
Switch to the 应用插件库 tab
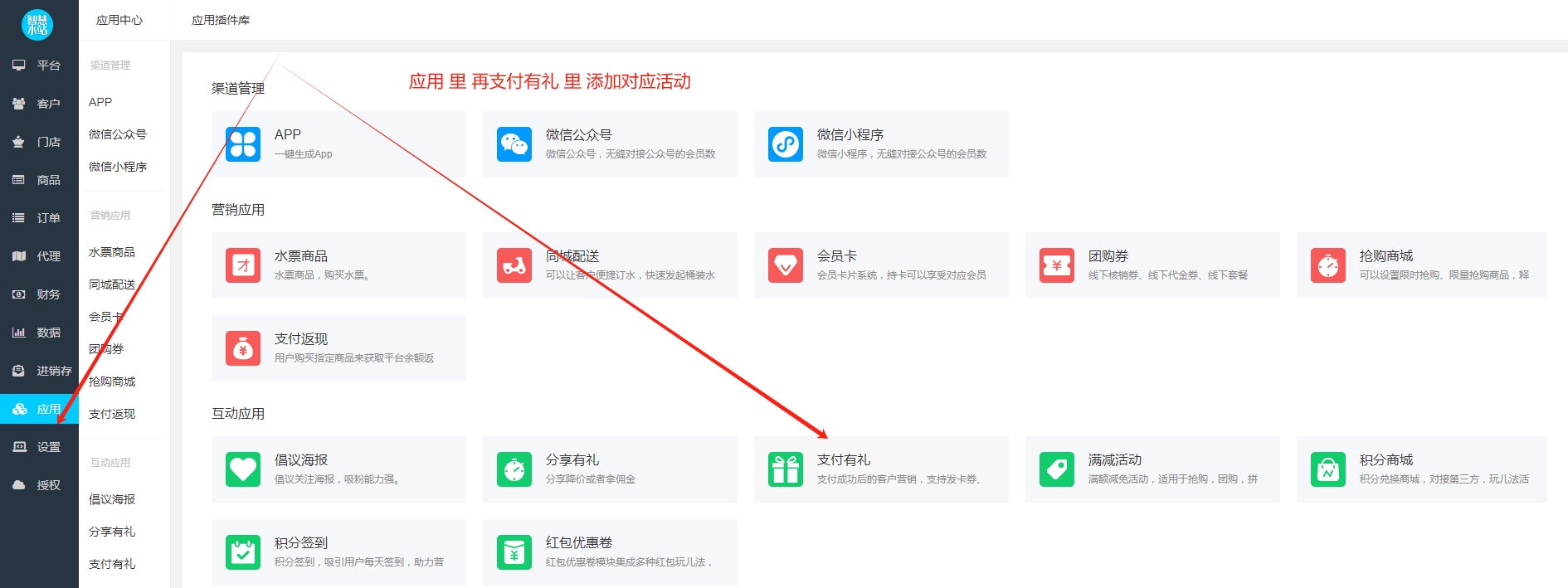click(x=221, y=20)
